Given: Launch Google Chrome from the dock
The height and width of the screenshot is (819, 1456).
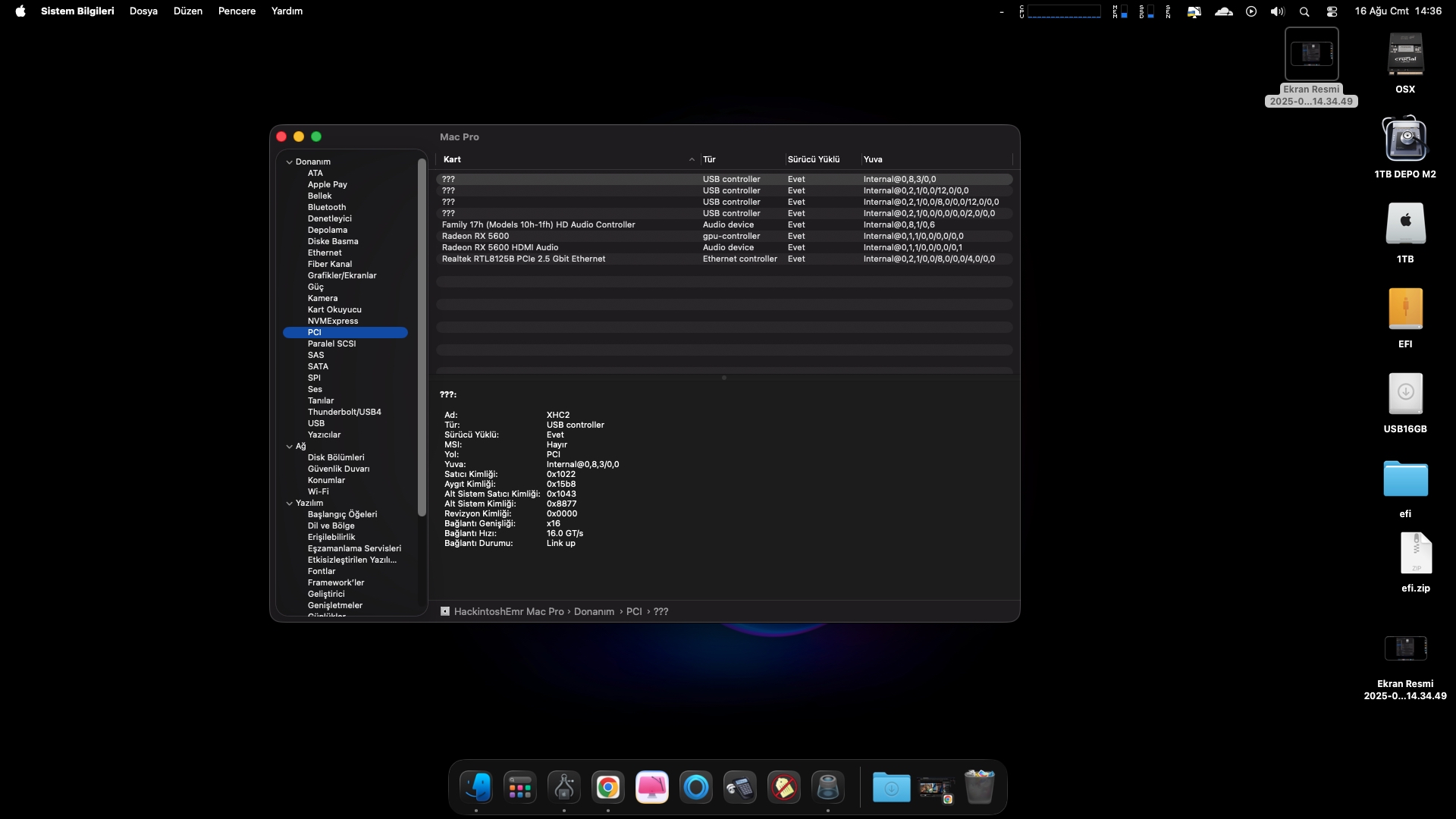Looking at the screenshot, I should [607, 788].
